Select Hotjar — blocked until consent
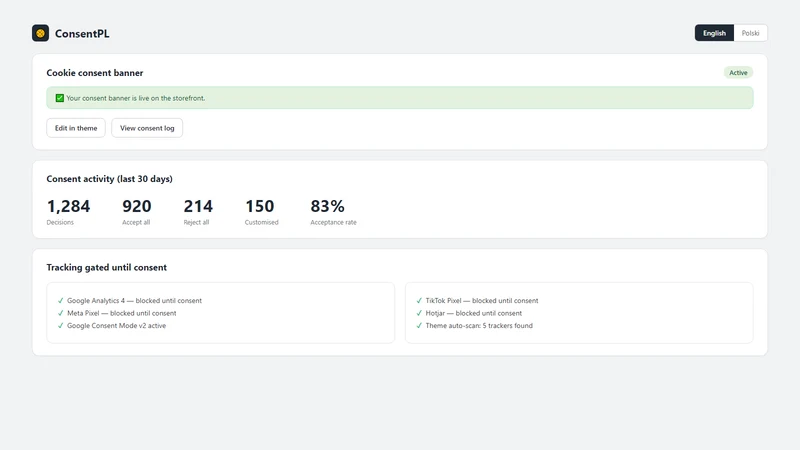 click(474, 313)
